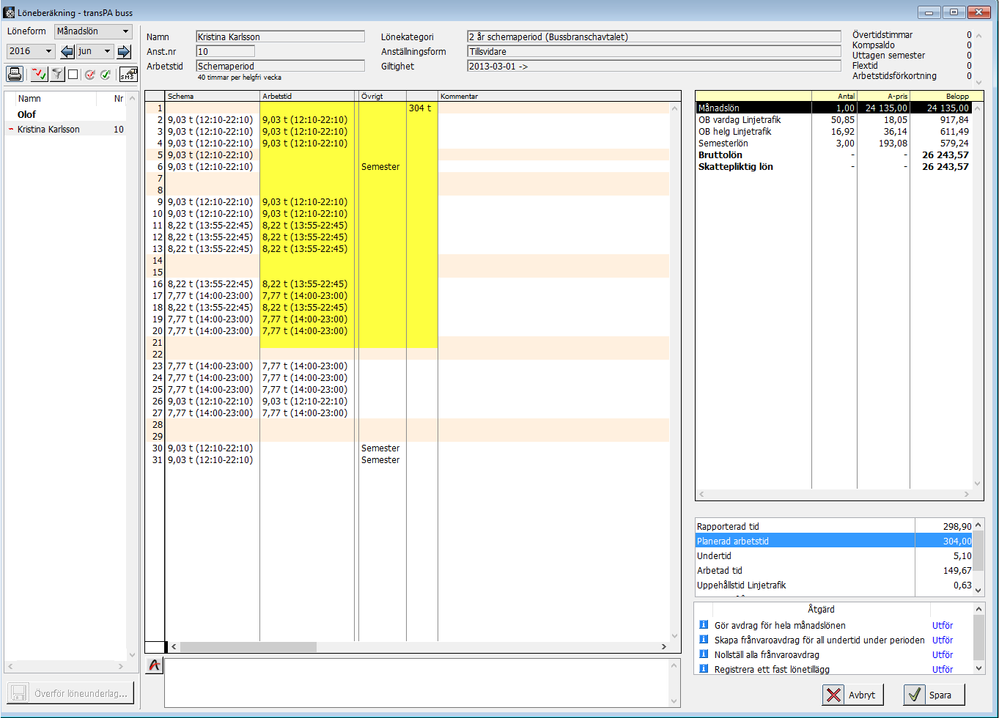The image size is (999, 718).
Task: Click the SMS send icon
Action: pyautogui.click(x=128, y=75)
